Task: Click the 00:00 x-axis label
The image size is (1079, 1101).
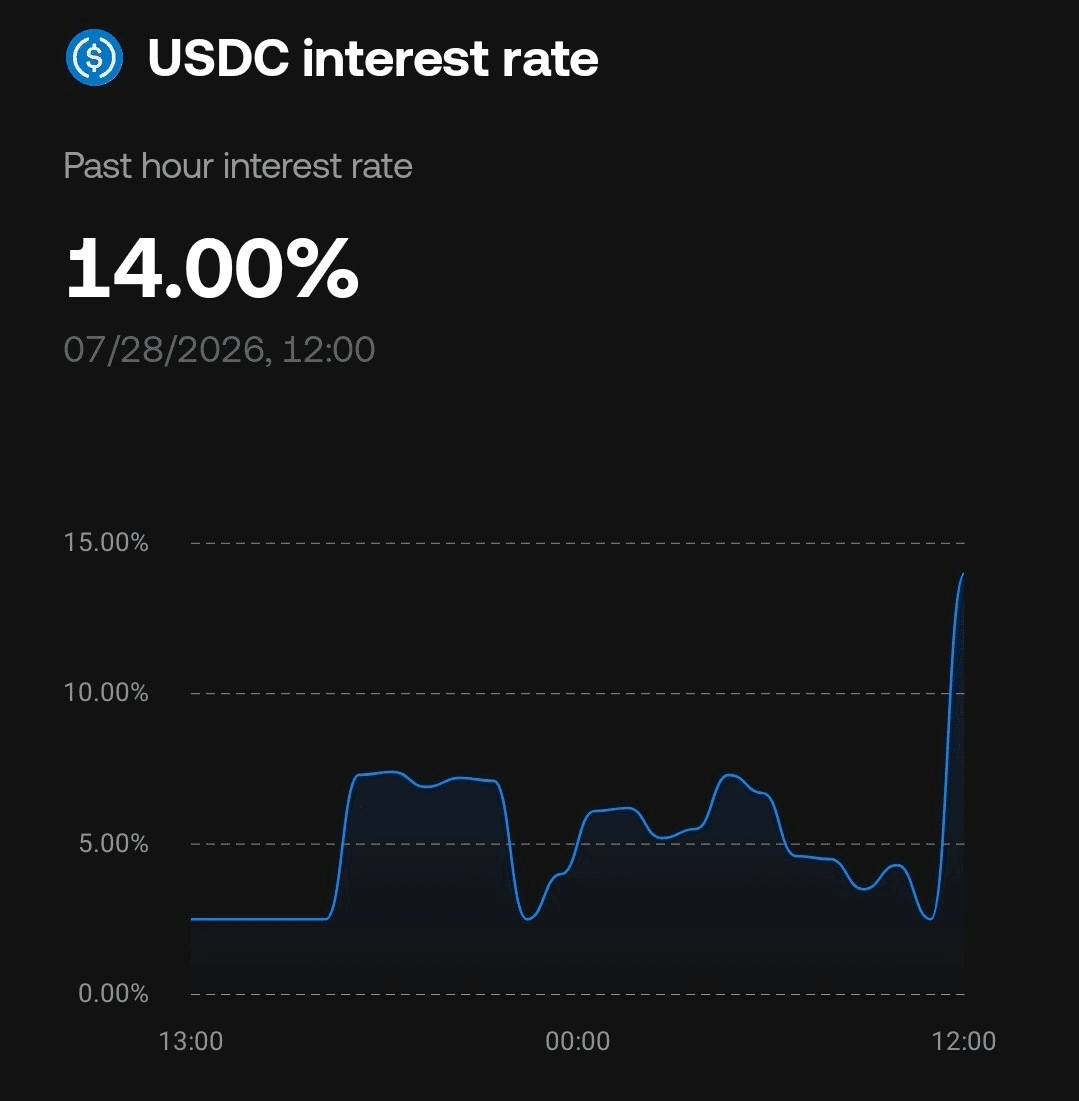Action: [578, 1041]
